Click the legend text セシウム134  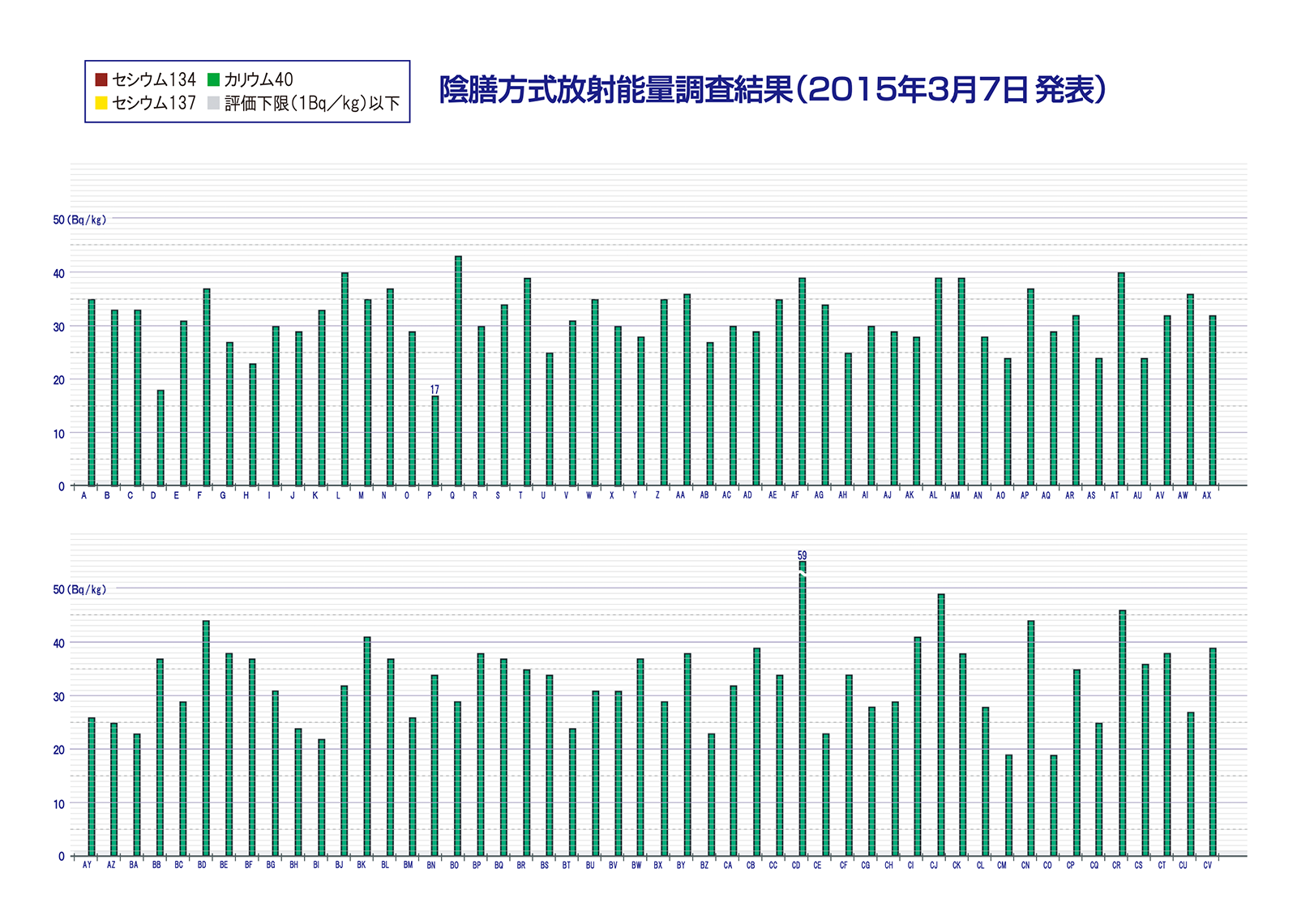[x=154, y=79]
